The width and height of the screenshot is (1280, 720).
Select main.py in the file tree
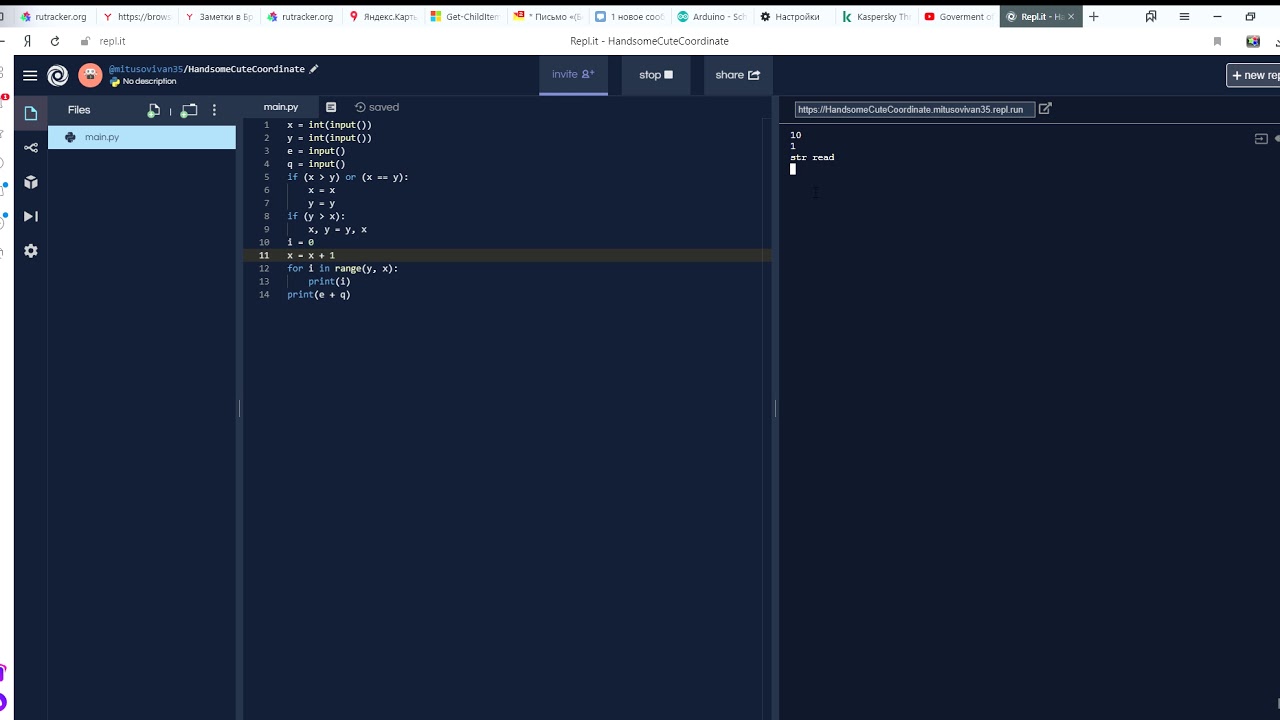click(142, 137)
